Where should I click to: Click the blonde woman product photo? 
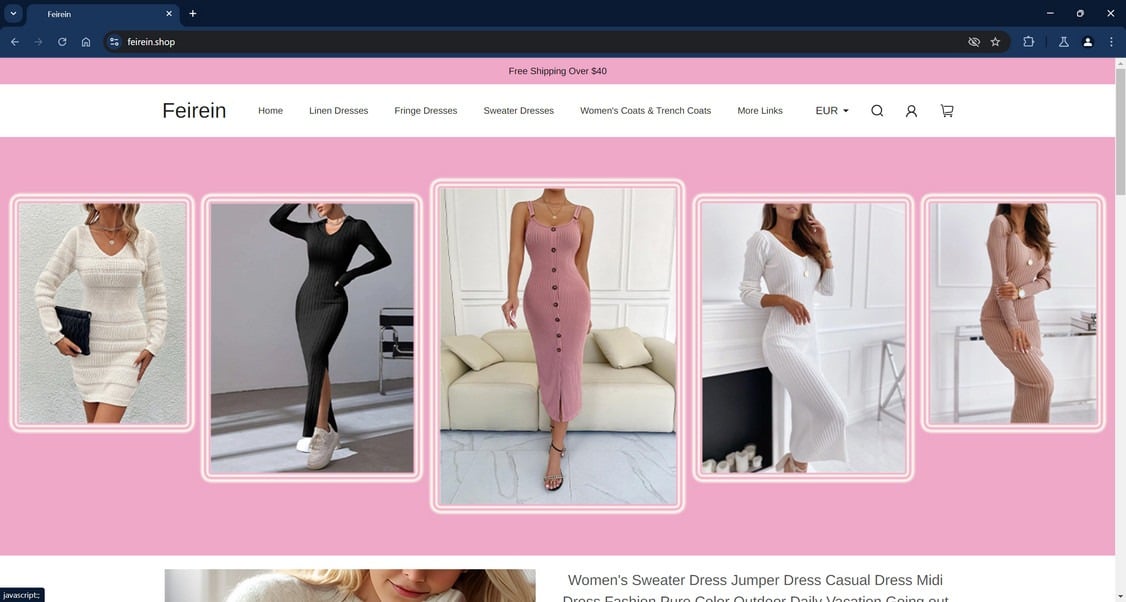(350, 585)
